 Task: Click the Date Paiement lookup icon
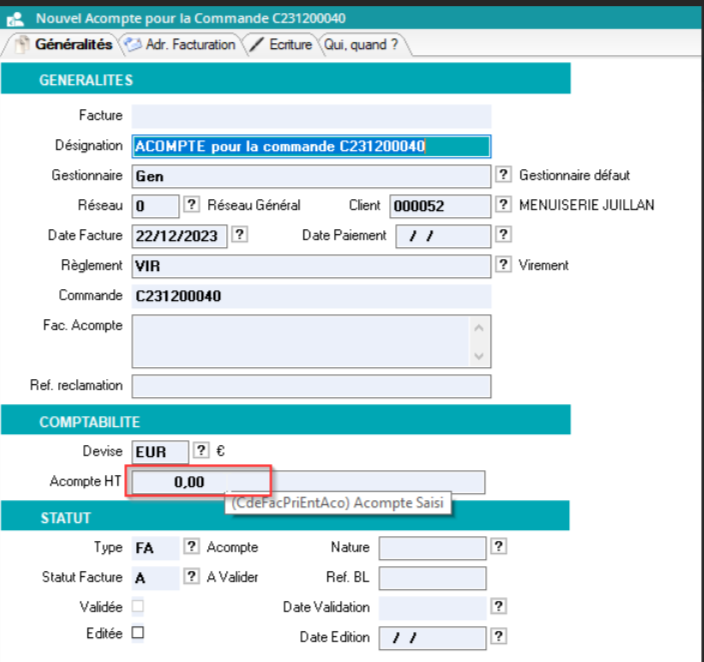pos(503,235)
